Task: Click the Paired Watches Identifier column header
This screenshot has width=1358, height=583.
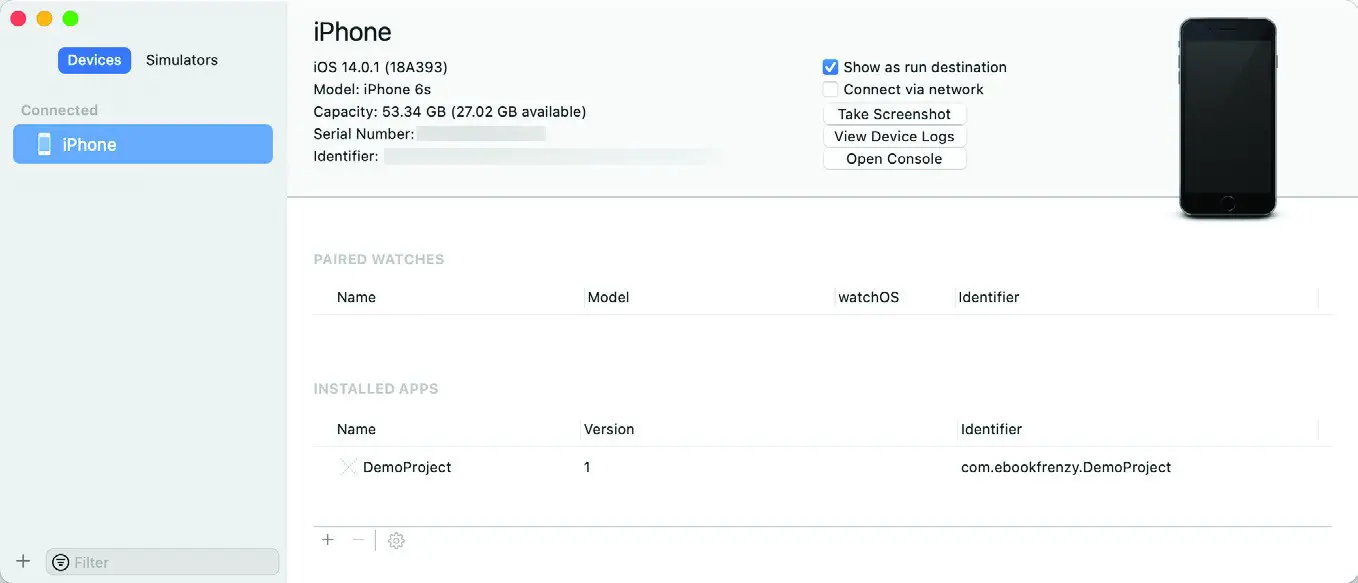Action: coord(989,297)
